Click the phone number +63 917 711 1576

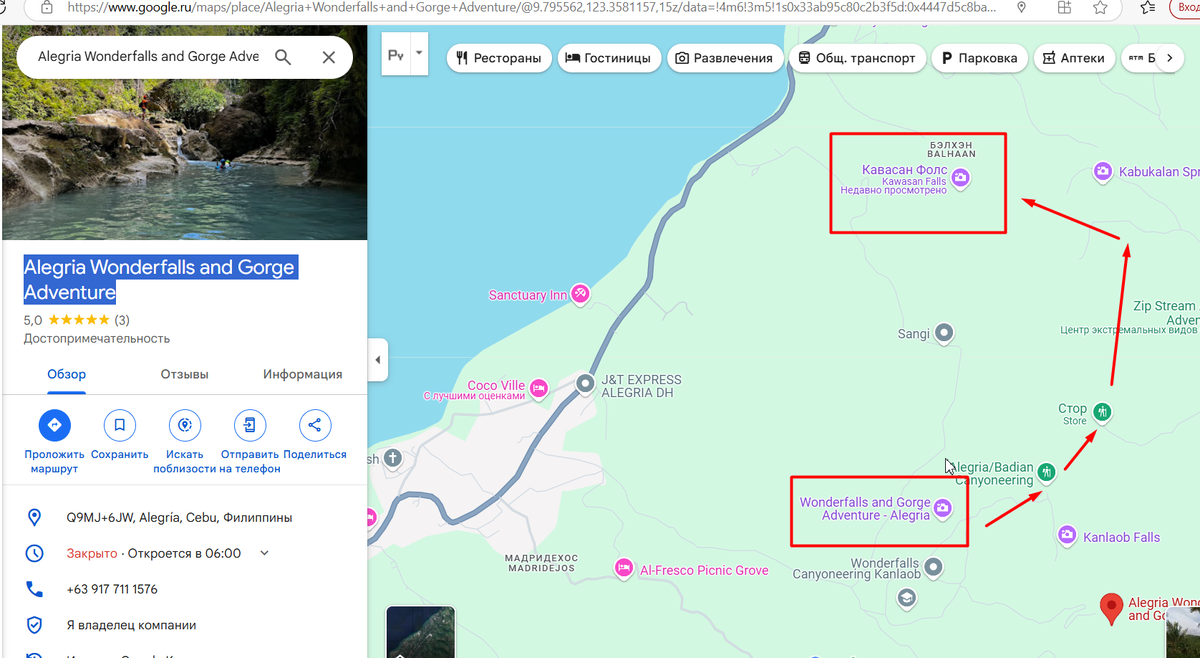(112, 589)
